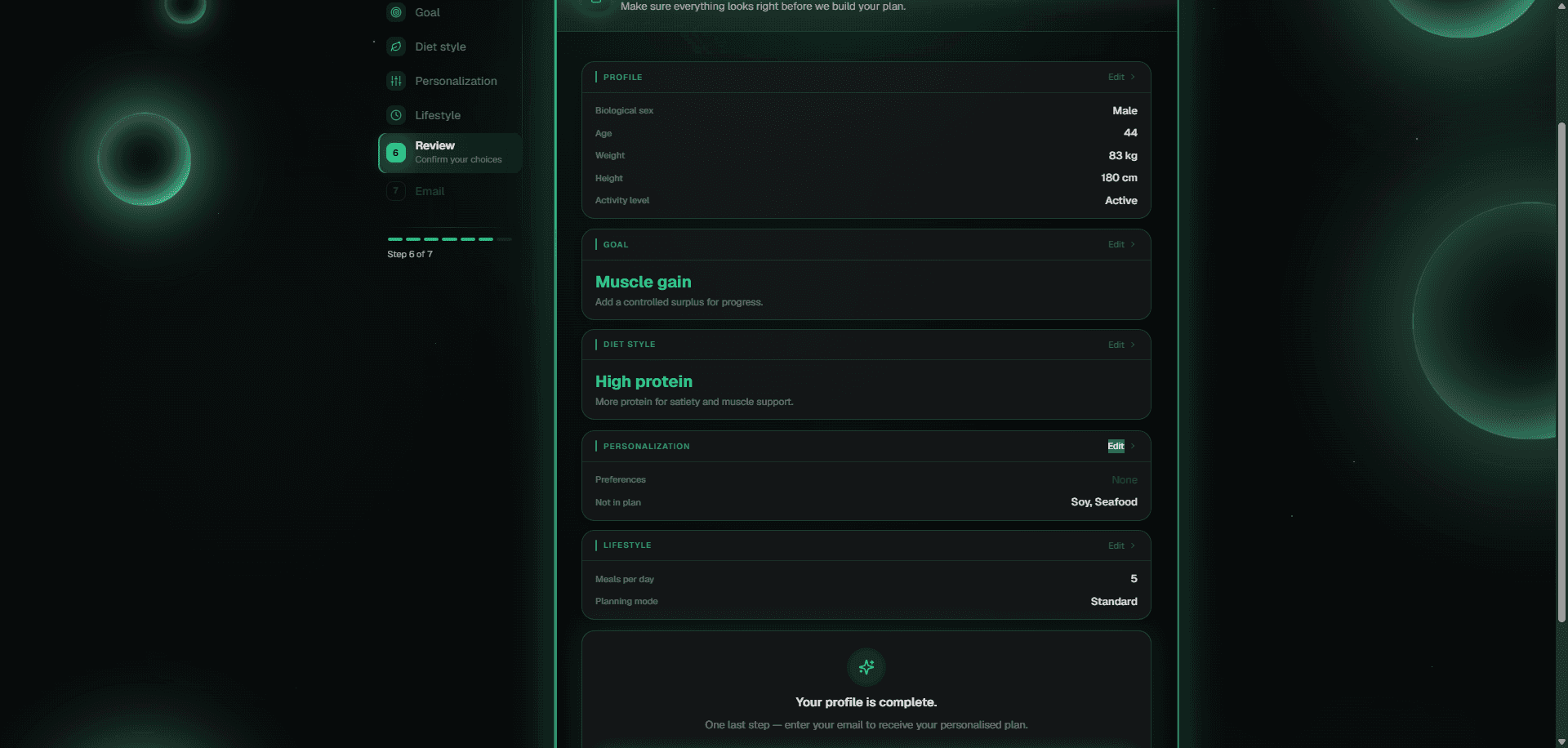
Task: Click the 'PROFILE' section header
Action: tap(623, 77)
